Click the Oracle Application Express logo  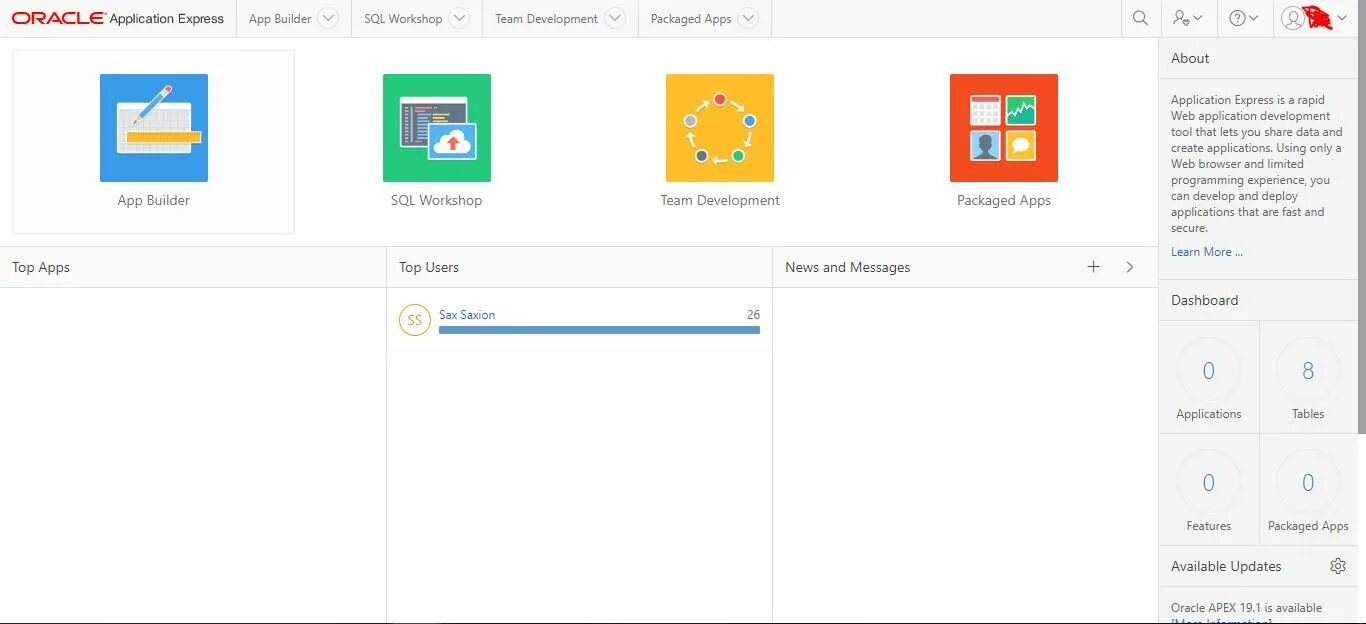[118, 18]
